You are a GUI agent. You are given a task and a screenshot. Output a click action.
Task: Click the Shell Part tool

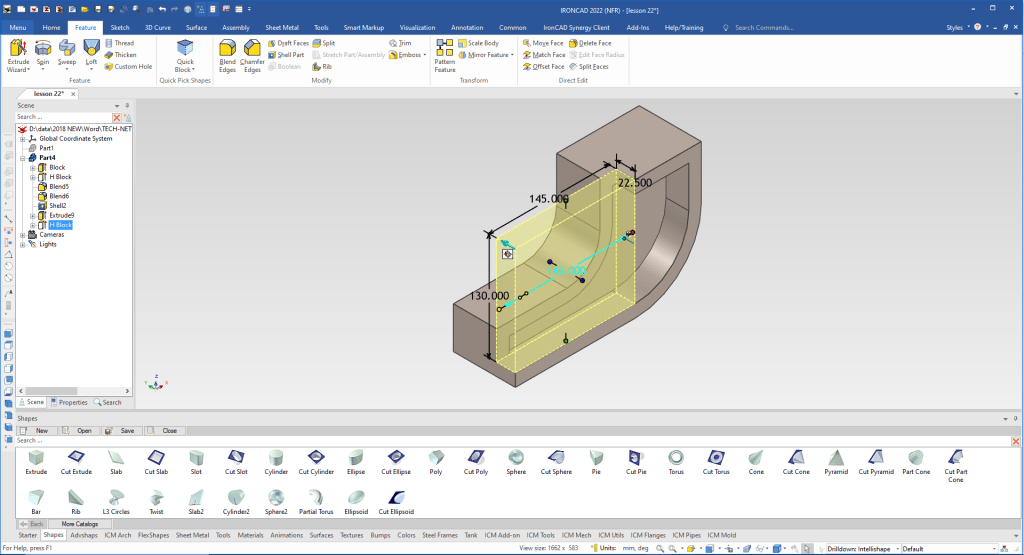(x=285, y=55)
